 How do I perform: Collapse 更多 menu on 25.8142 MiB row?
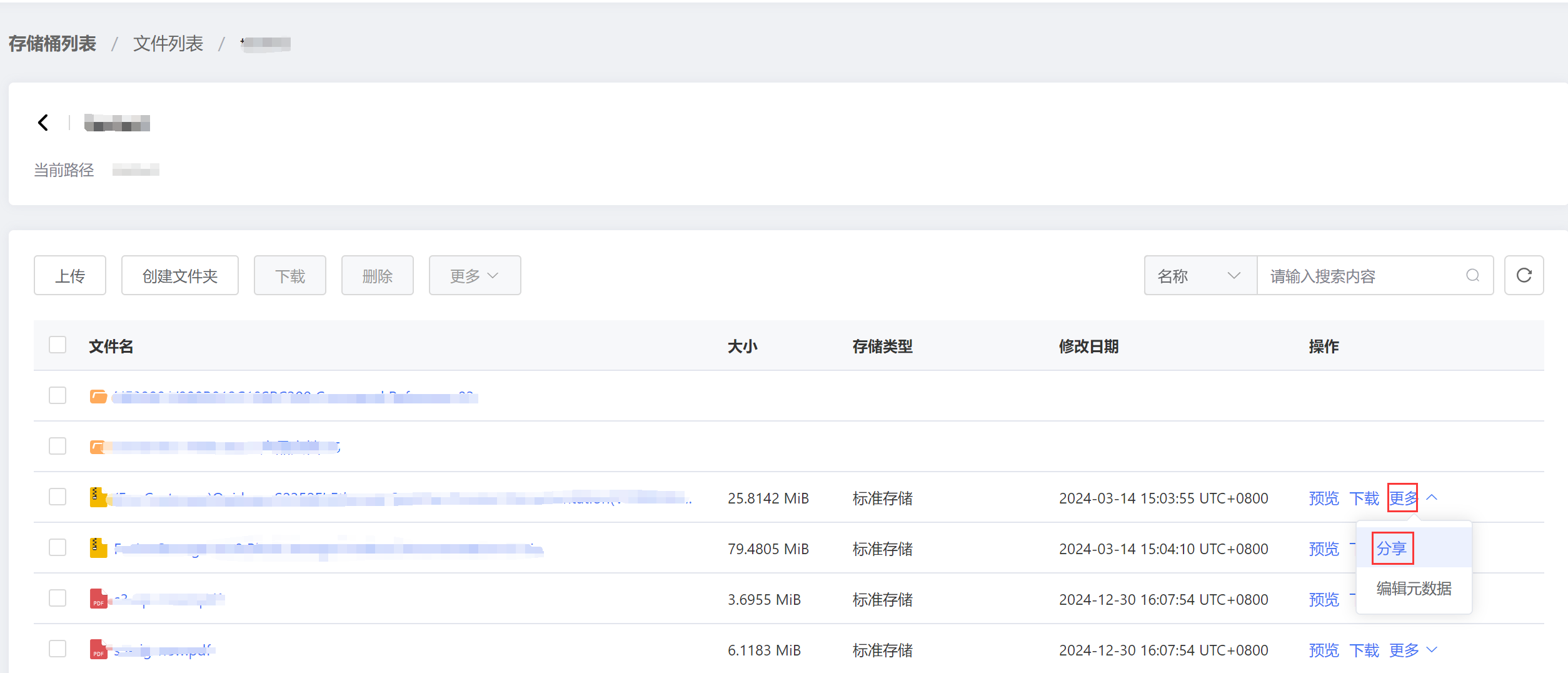click(x=1412, y=498)
